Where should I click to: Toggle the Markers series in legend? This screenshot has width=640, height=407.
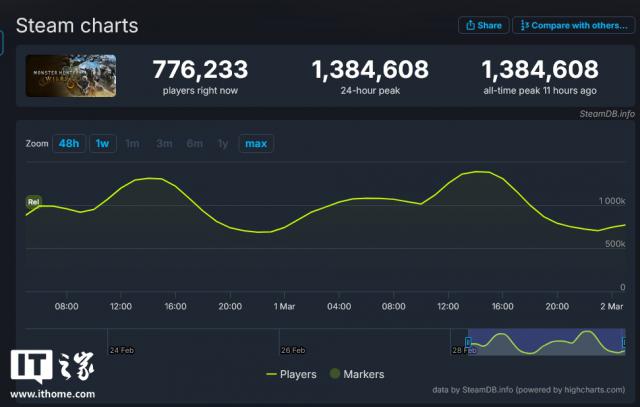[355, 374]
